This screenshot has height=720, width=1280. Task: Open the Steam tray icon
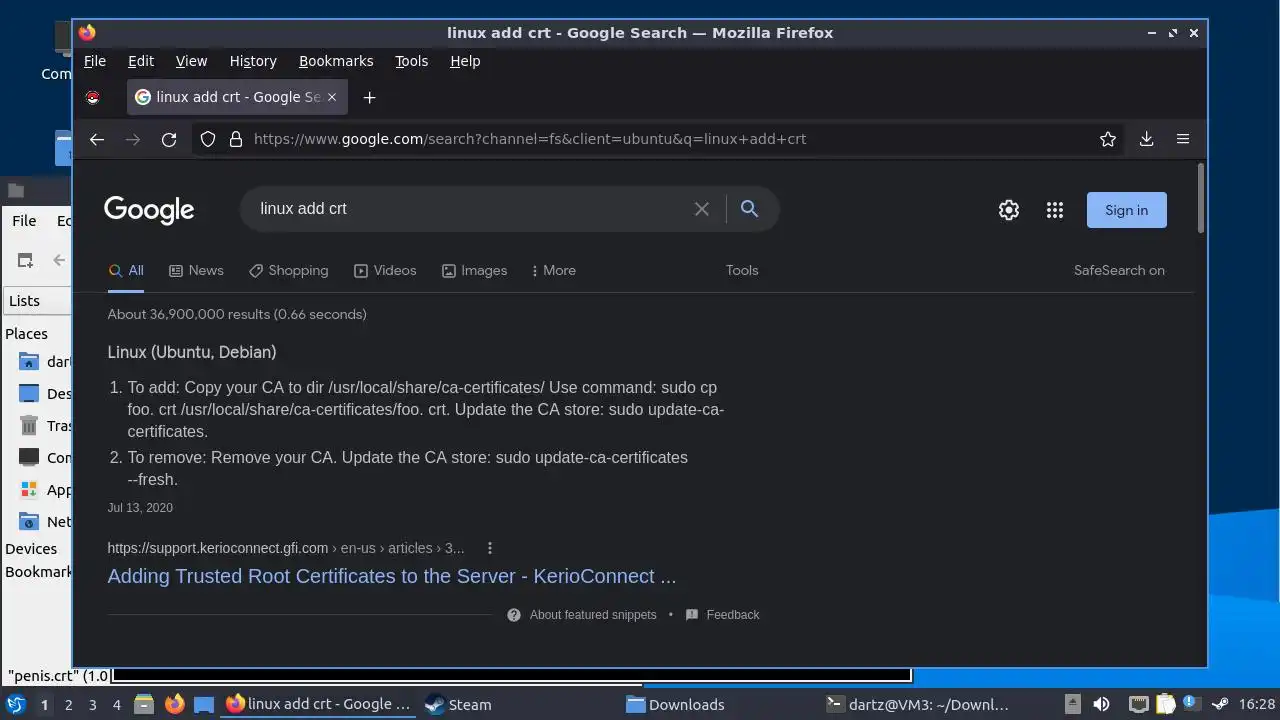1220,705
